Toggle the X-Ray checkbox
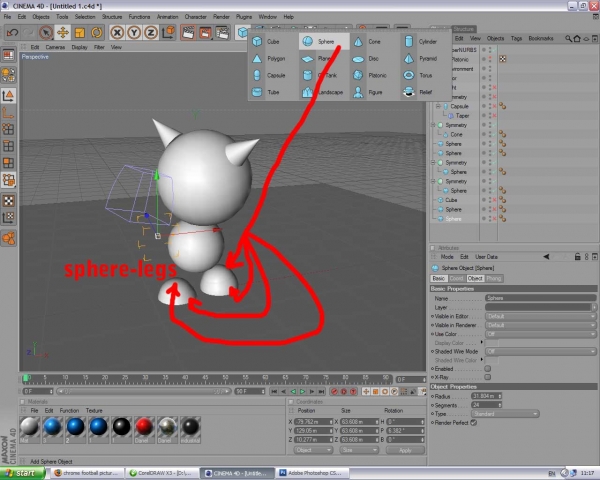The height and width of the screenshot is (480, 600). click(x=488, y=377)
